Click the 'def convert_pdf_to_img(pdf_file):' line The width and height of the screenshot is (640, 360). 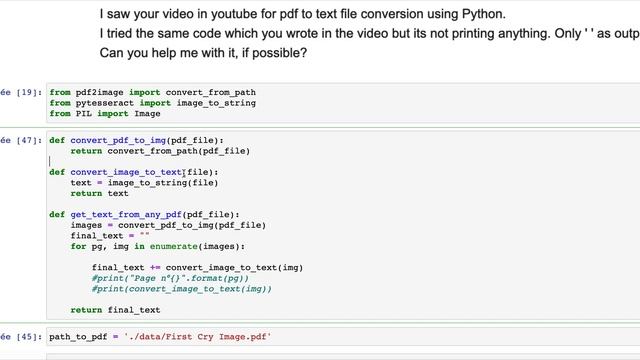point(137,140)
